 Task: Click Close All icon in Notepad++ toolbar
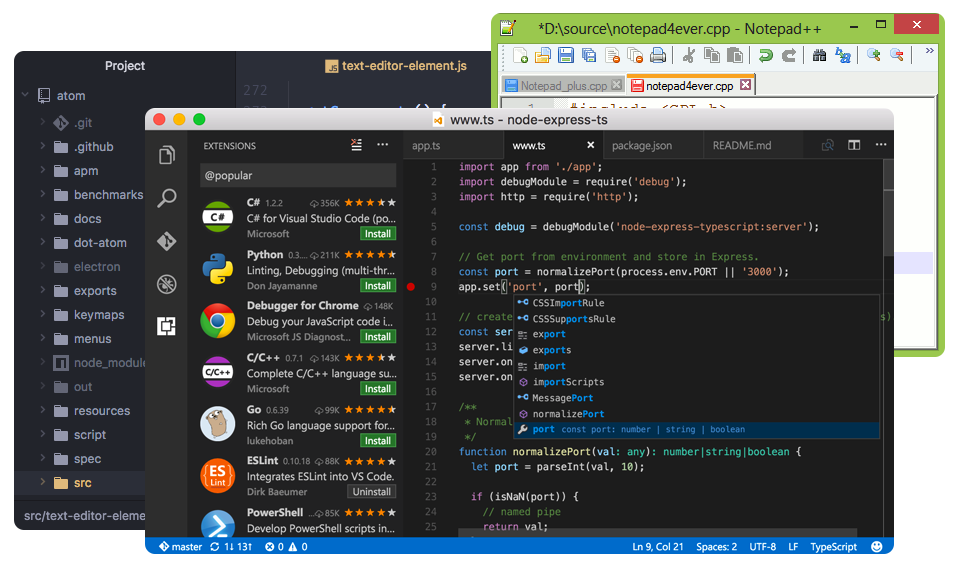(x=635, y=56)
